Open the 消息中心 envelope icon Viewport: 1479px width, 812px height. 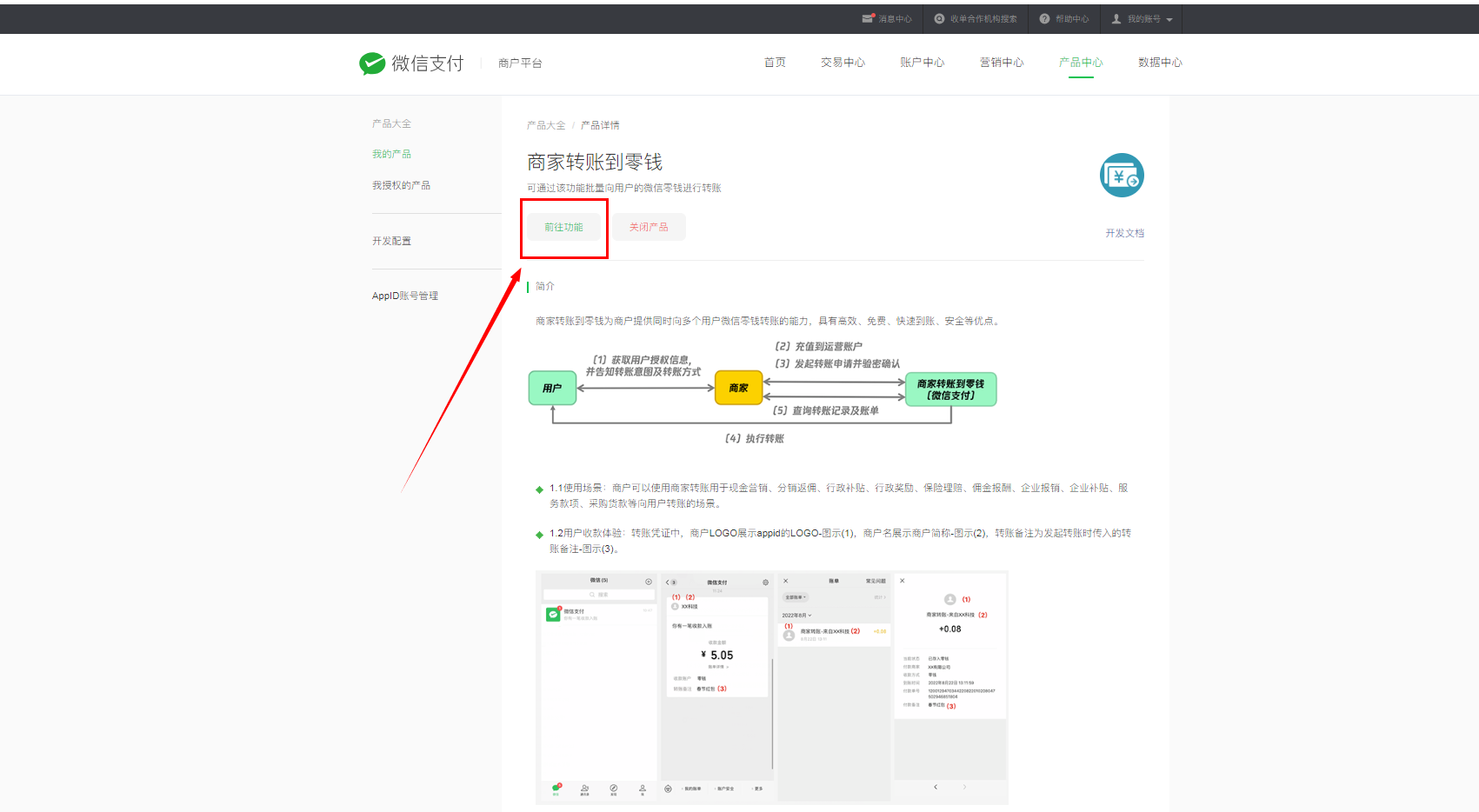click(867, 18)
